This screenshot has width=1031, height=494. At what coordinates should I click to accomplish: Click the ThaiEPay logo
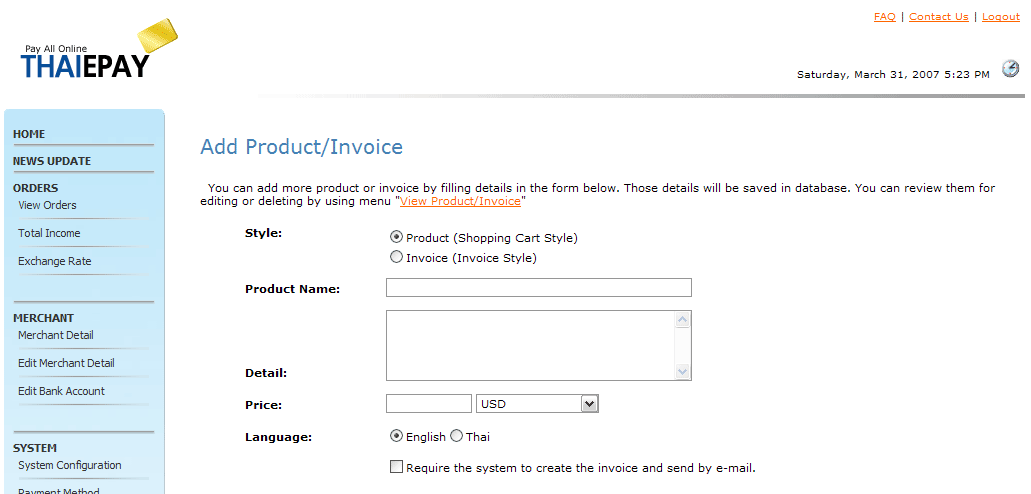coord(98,52)
